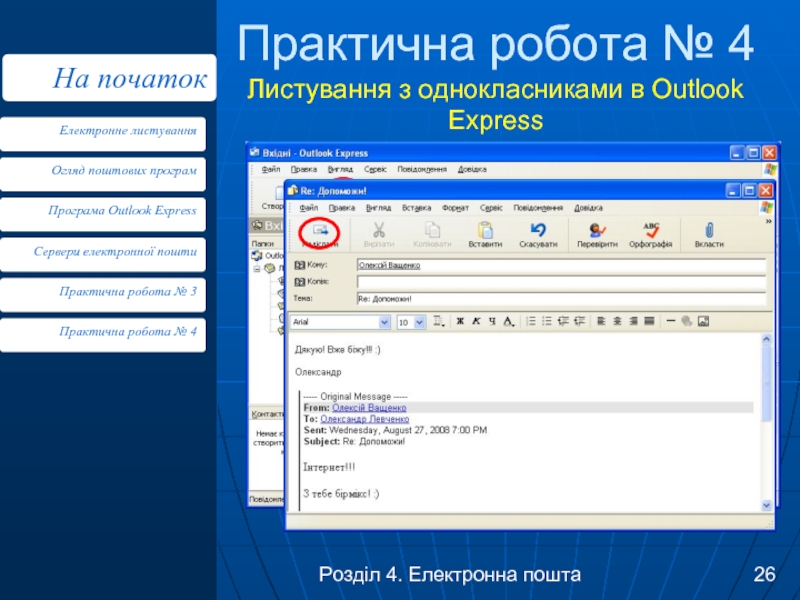Screen dimensions: 800x600
Task: Toggle italic formatting (К) in the format bar
Action: click(x=476, y=322)
